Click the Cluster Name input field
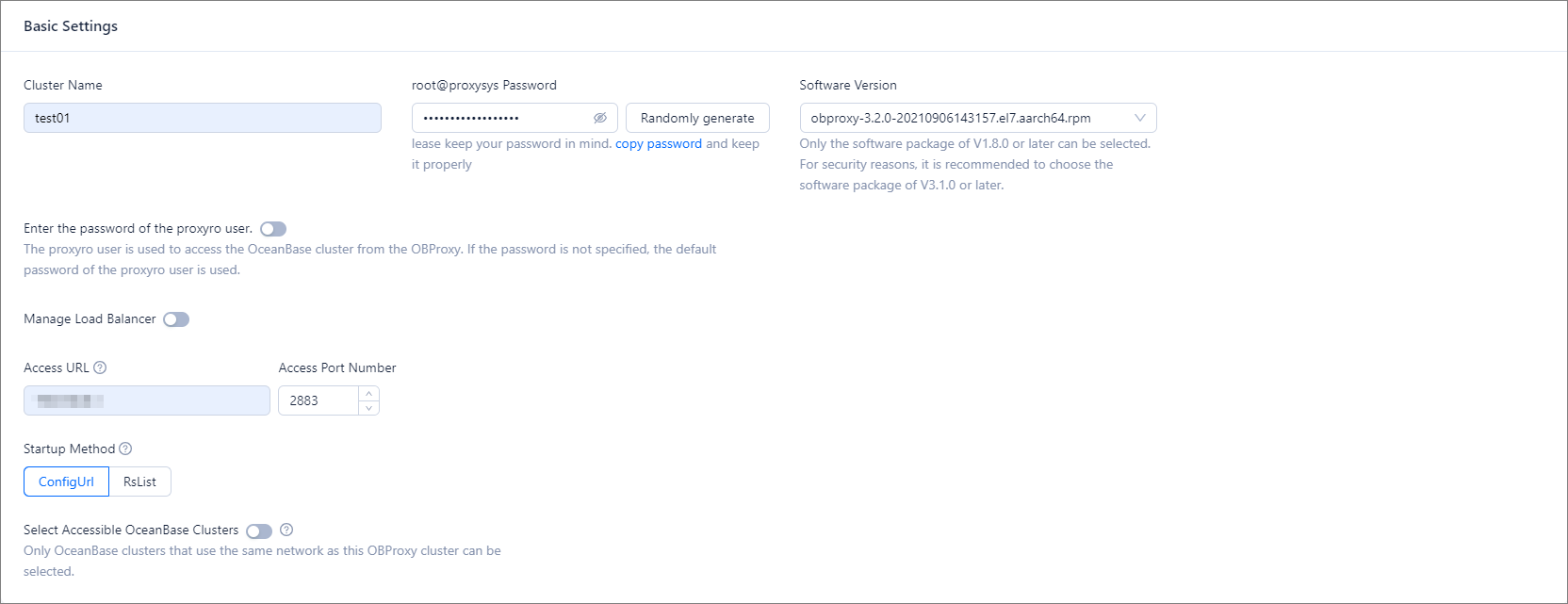Viewport: 1568px width, 604px height. coord(203,118)
